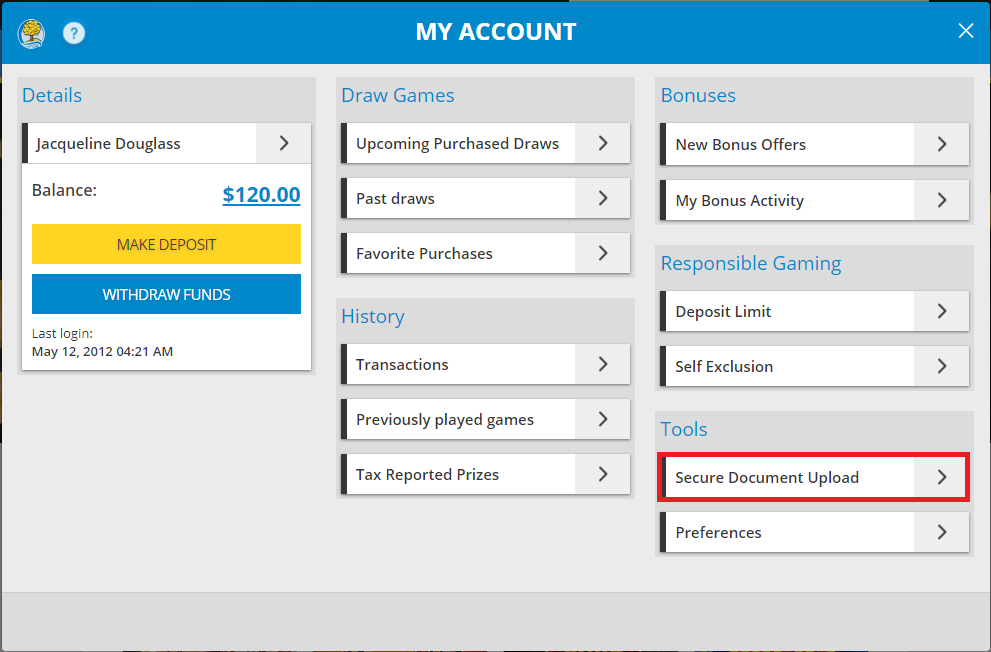Open the Deposit Limit settings
The image size is (991, 652).
coord(789,311)
